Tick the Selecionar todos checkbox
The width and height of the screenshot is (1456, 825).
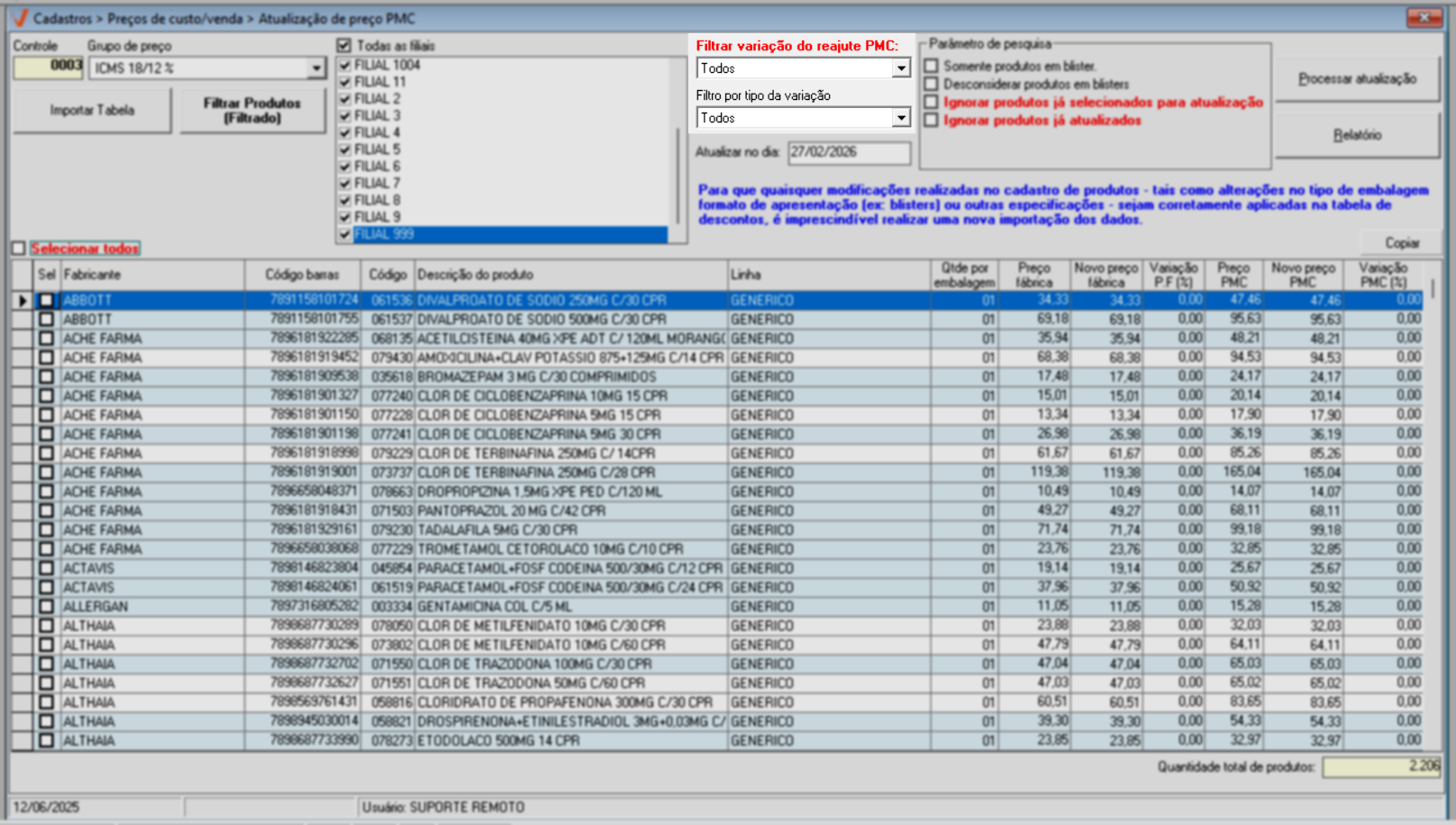click(x=19, y=249)
